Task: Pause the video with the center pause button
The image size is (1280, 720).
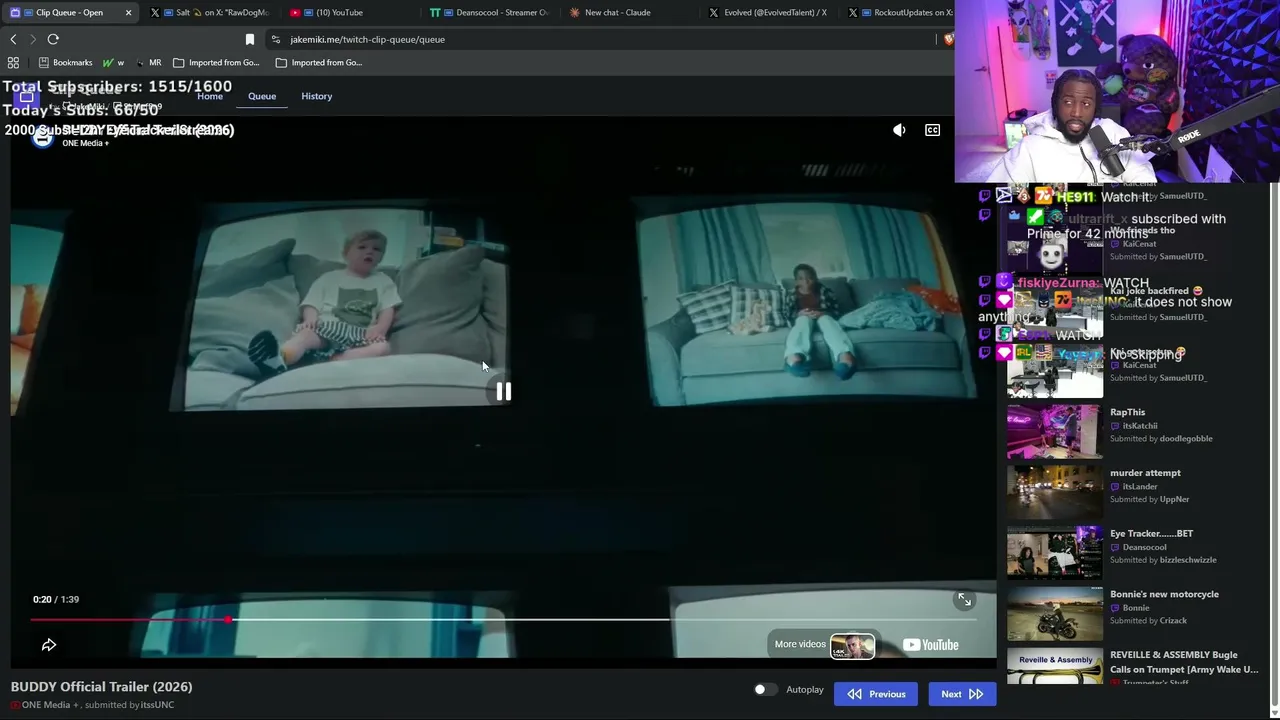Action: [x=503, y=392]
